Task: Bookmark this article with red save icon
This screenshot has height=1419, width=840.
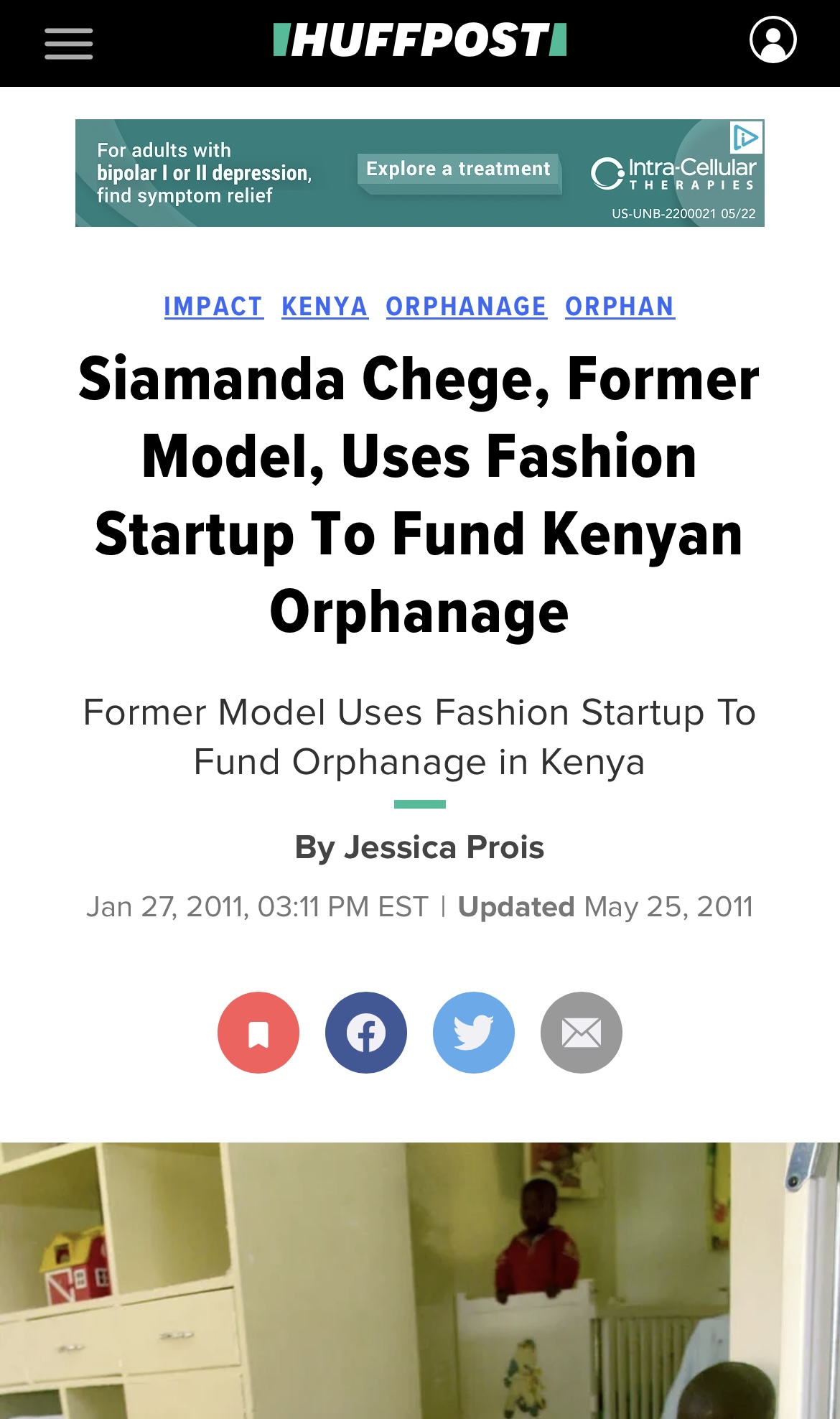Action: click(x=258, y=1033)
